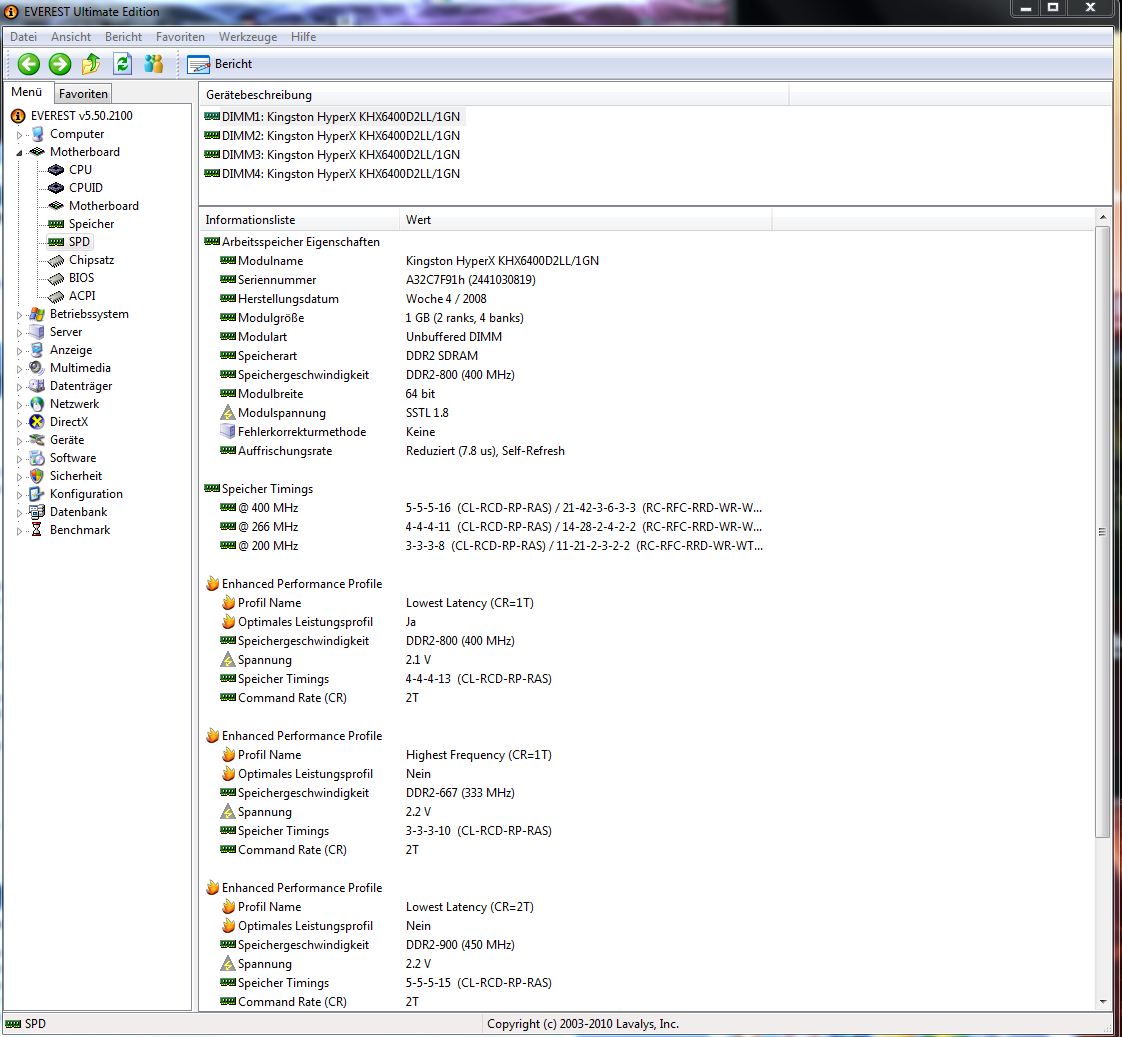Switch to the Favoriten tab in sidebar

(83, 94)
